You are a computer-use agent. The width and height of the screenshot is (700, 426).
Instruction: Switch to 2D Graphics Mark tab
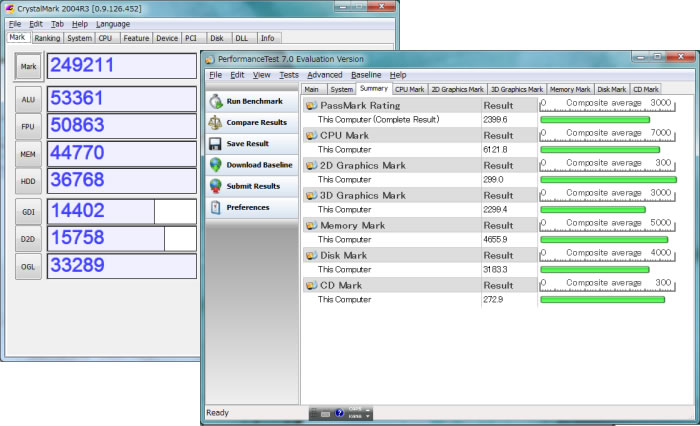458,89
